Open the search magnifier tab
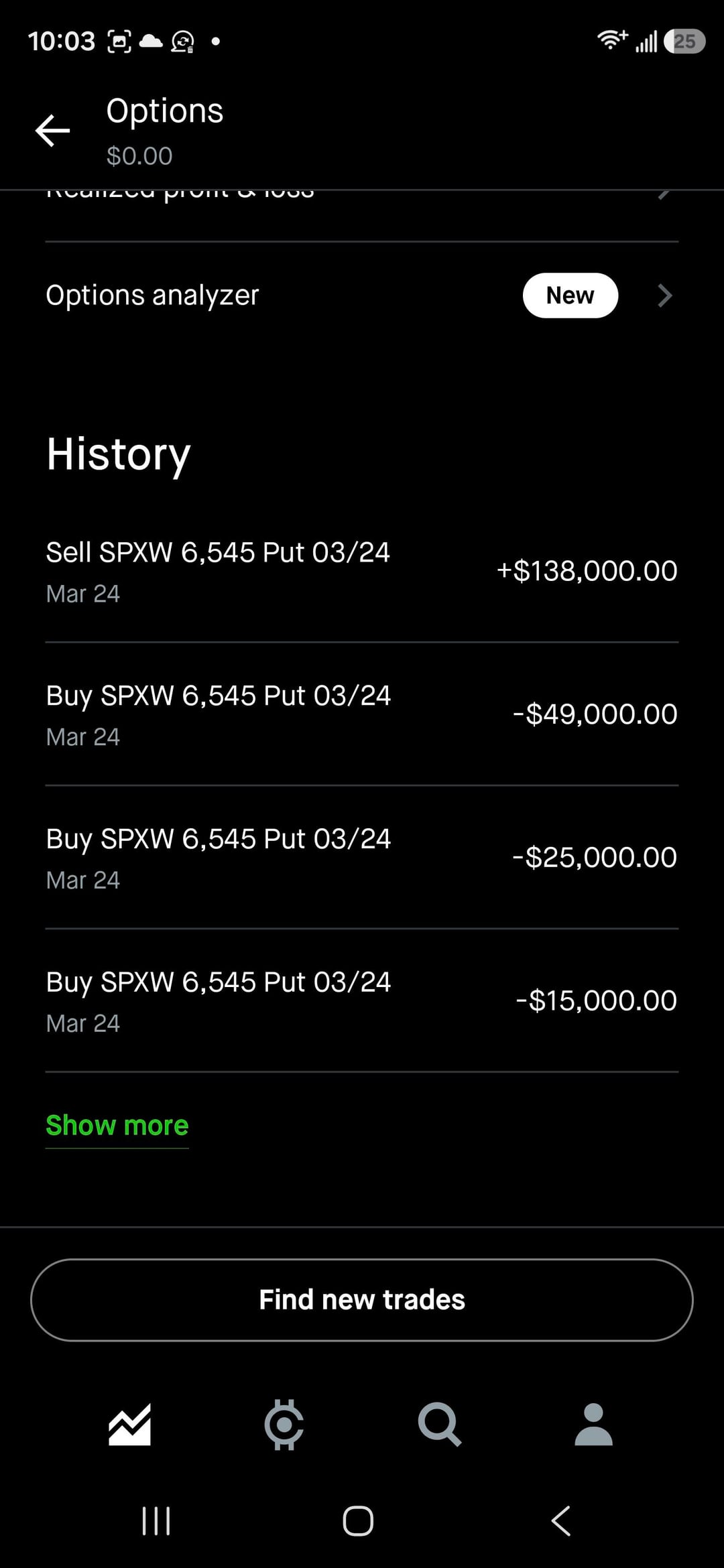This screenshot has height=1568, width=724. 439,1424
